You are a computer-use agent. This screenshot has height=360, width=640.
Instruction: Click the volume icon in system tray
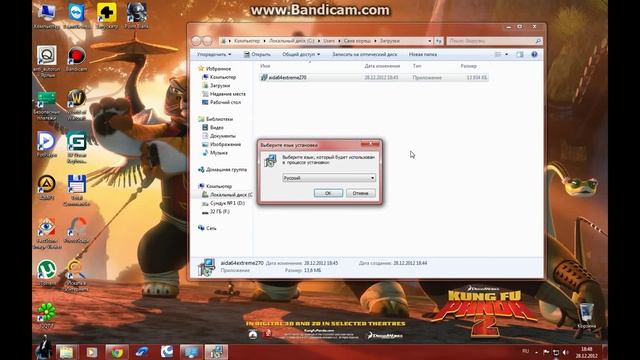coord(566,352)
